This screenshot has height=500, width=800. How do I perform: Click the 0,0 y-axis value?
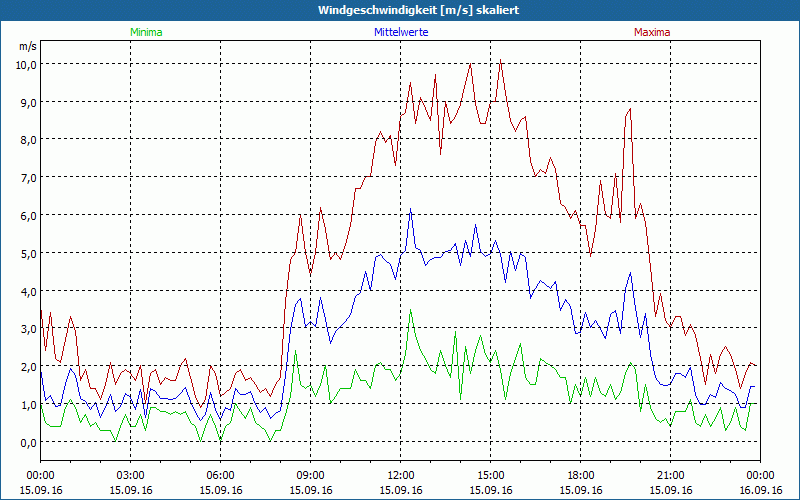pyautogui.click(x=29, y=442)
